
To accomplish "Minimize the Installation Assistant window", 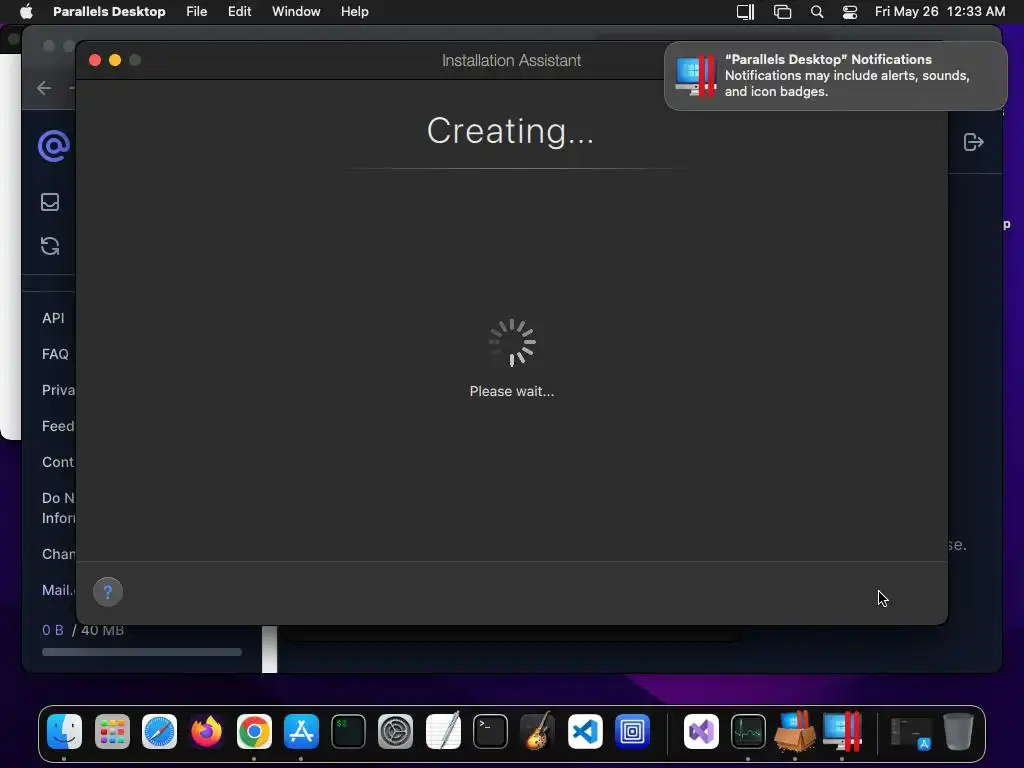I will (115, 60).
